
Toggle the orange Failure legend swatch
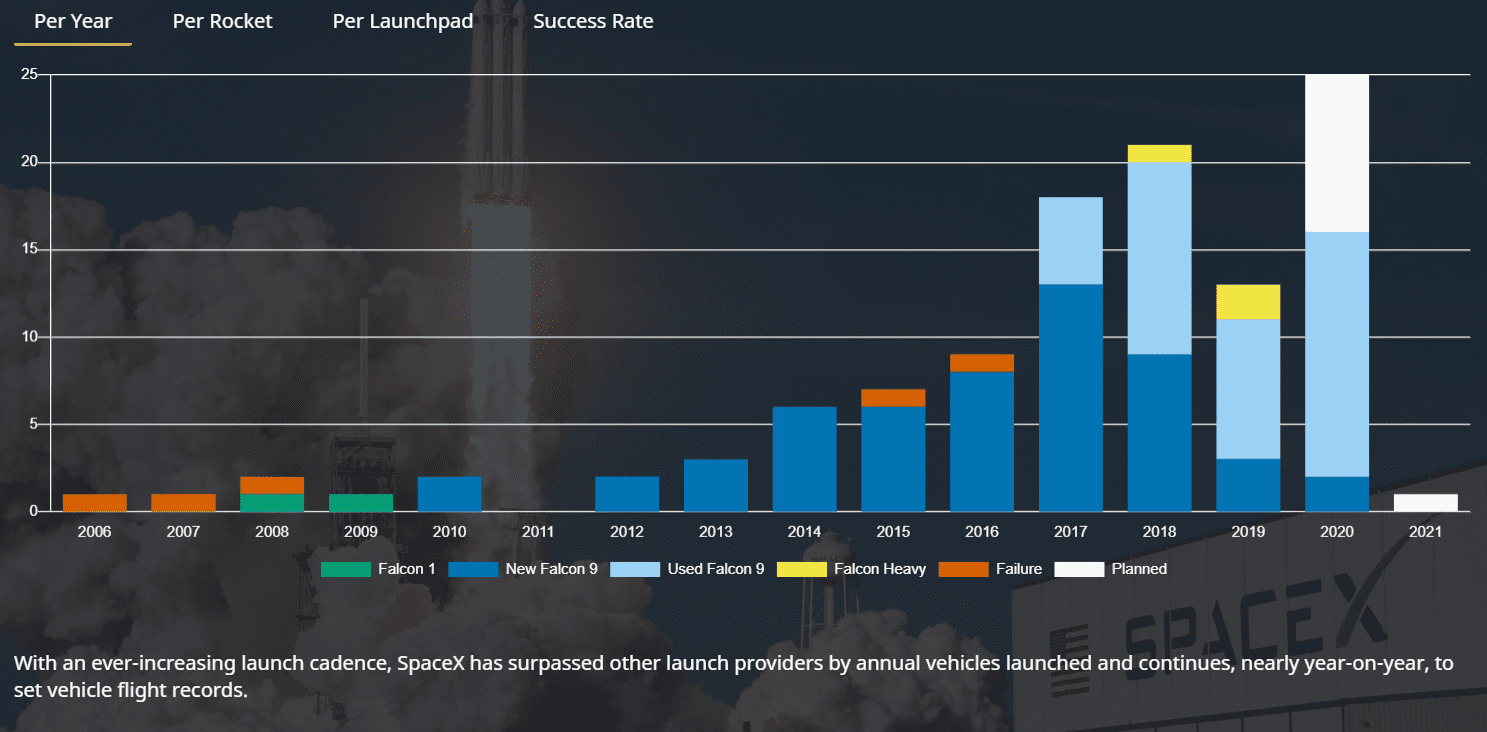(x=963, y=569)
